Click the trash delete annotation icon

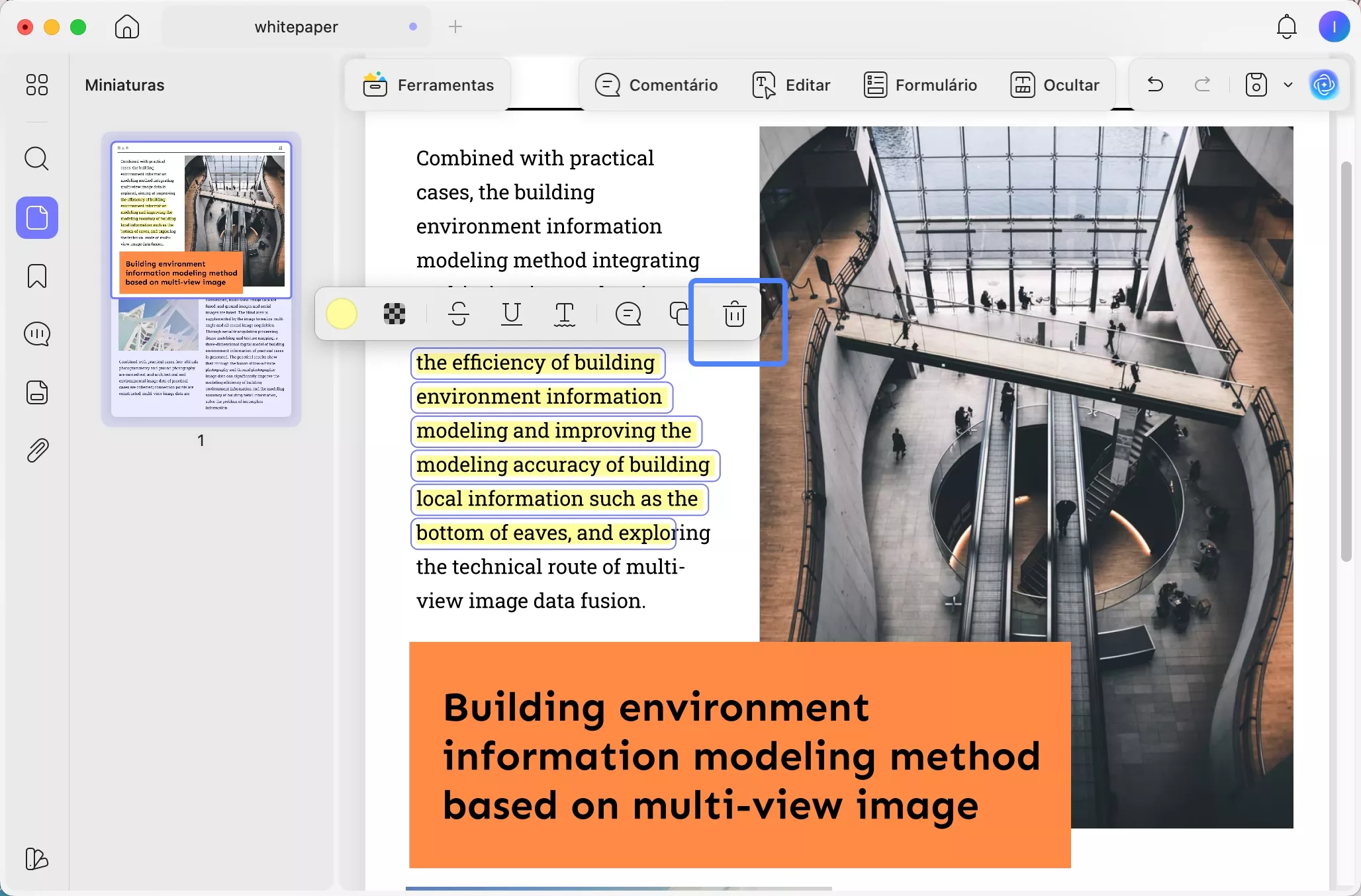[734, 314]
